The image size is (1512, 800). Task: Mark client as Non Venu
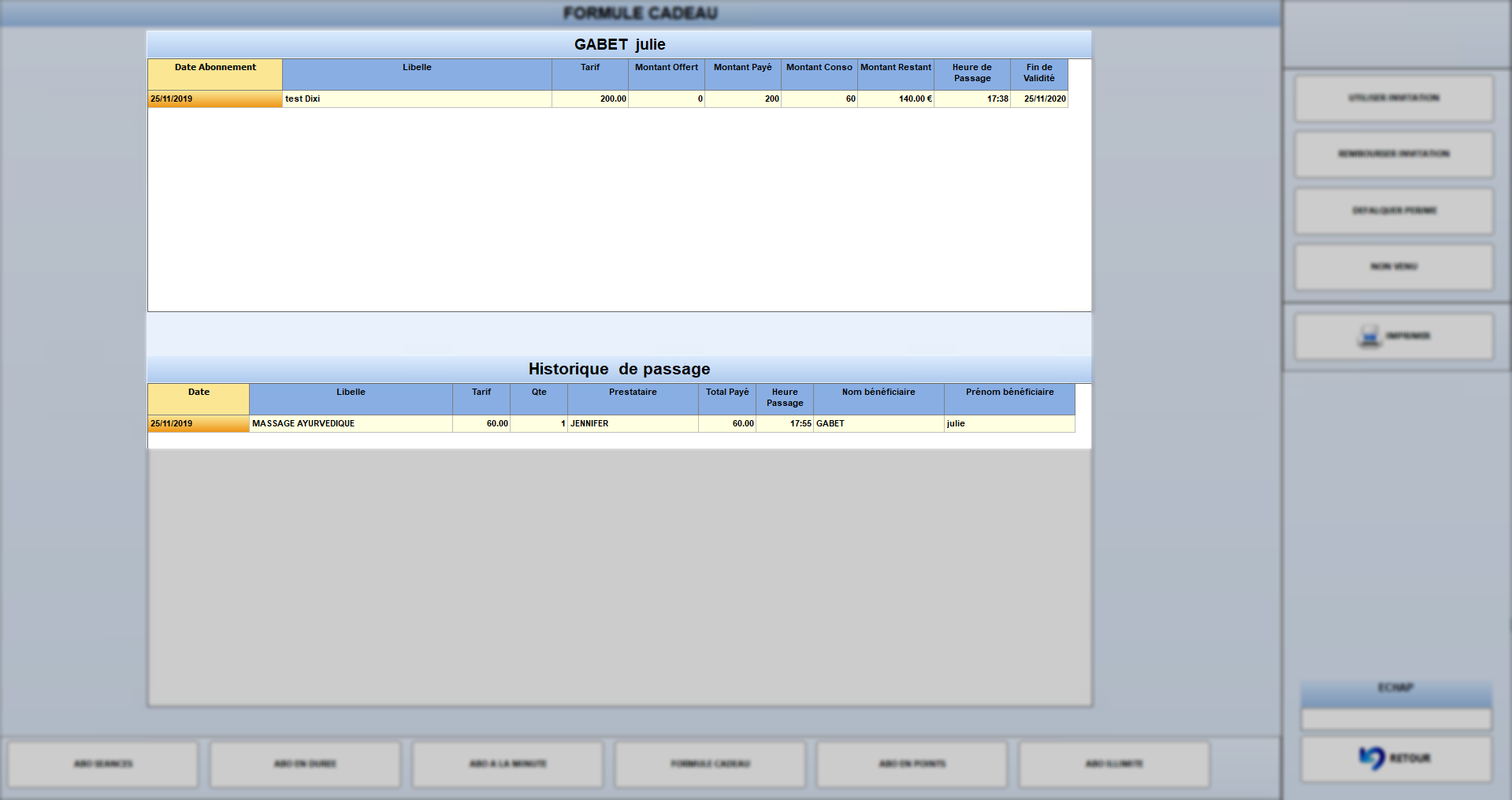tap(1394, 267)
